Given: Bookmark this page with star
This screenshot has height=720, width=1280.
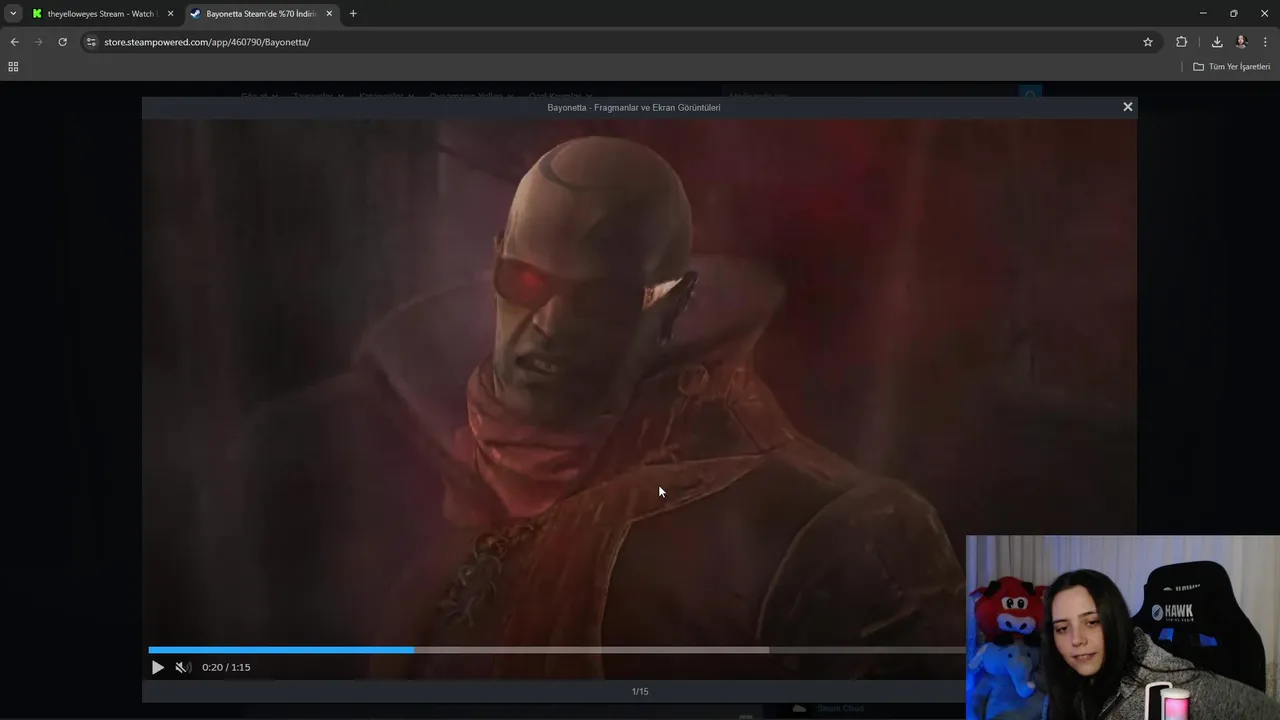Looking at the screenshot, I should click(1148, 42).
